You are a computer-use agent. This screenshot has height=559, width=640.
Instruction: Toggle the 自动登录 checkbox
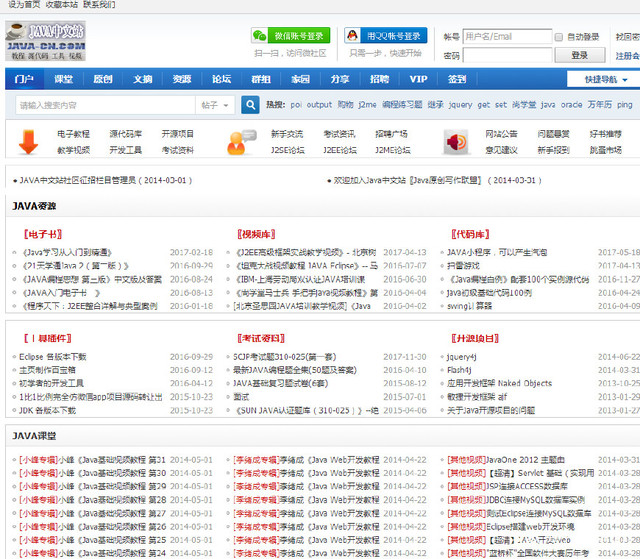tap(559, 37)
